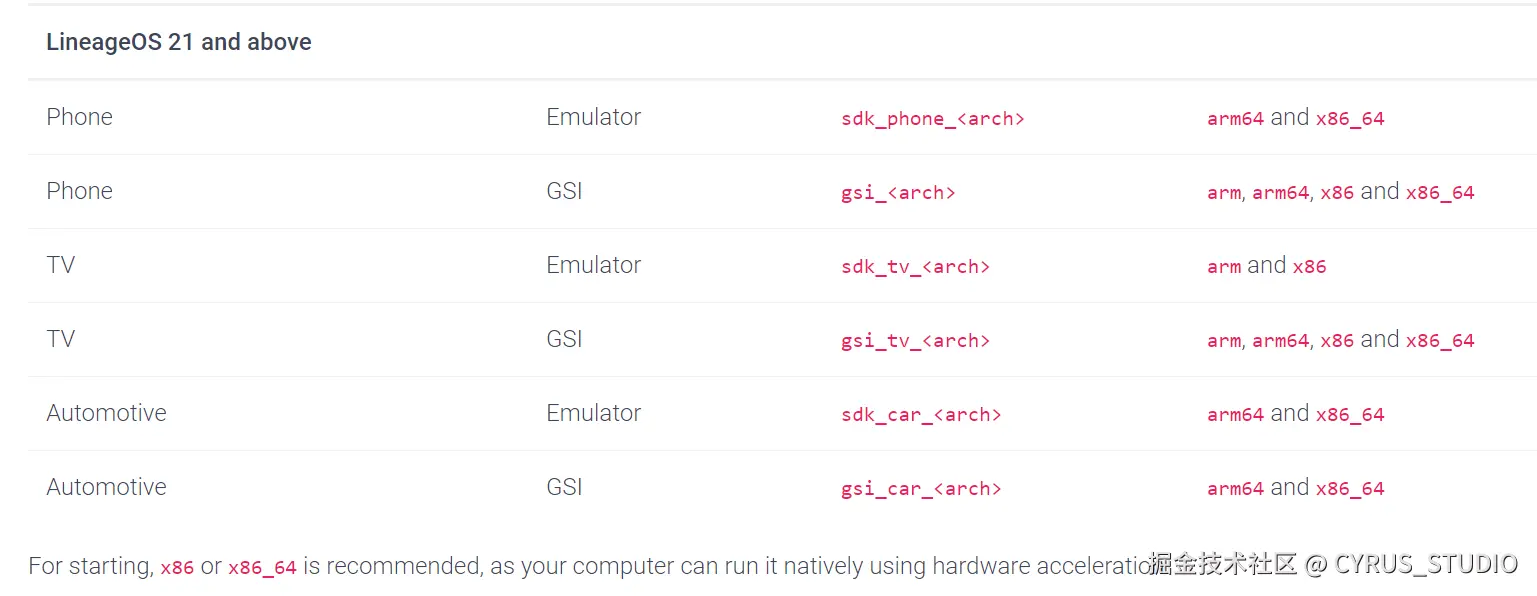Click x86 in the sdk_tv row
The width and height of the screenshot is (1537, 596).
[1309, 267]
